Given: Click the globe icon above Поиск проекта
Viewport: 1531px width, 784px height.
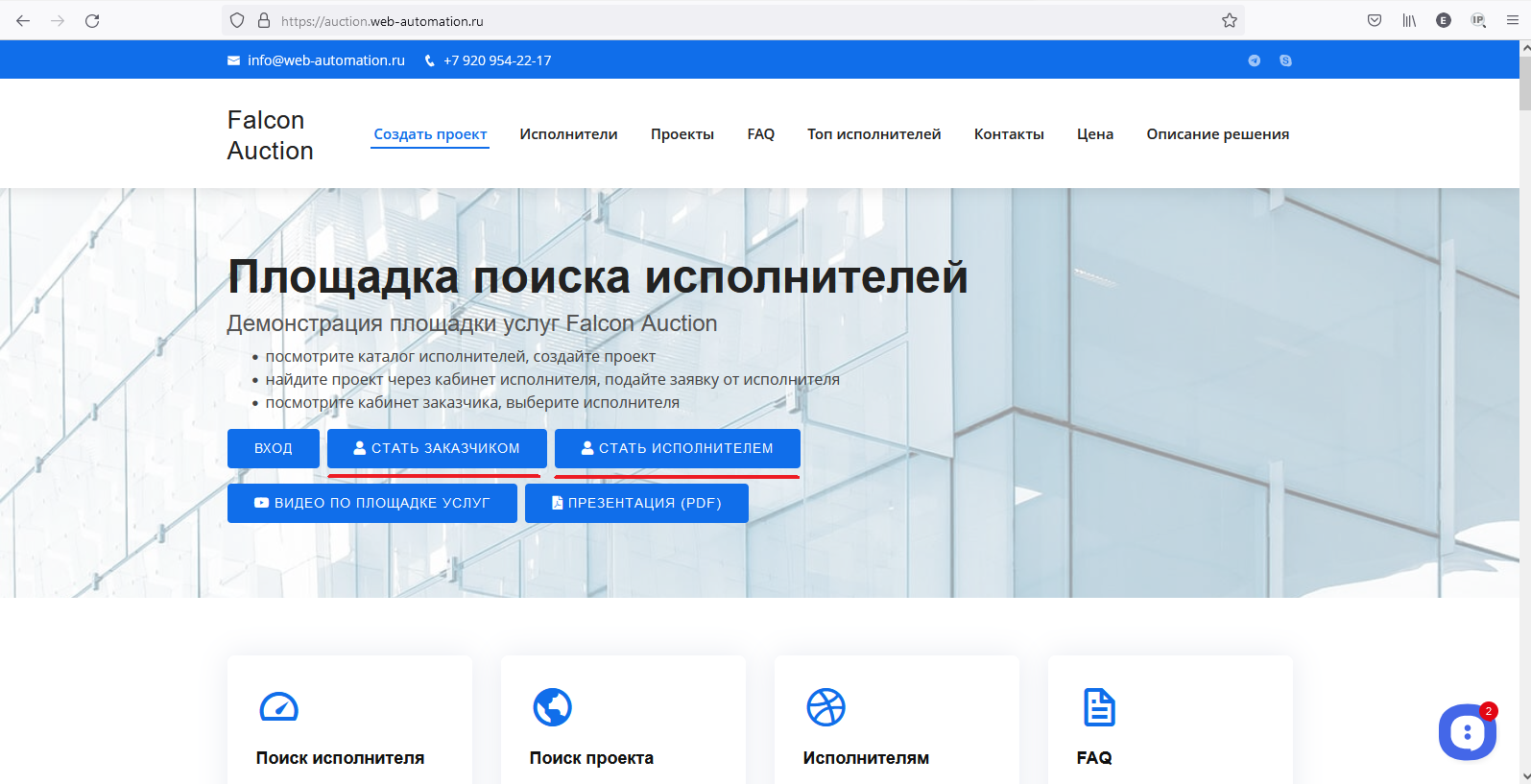Looking at the screenshot, I should tap(553, 707).
